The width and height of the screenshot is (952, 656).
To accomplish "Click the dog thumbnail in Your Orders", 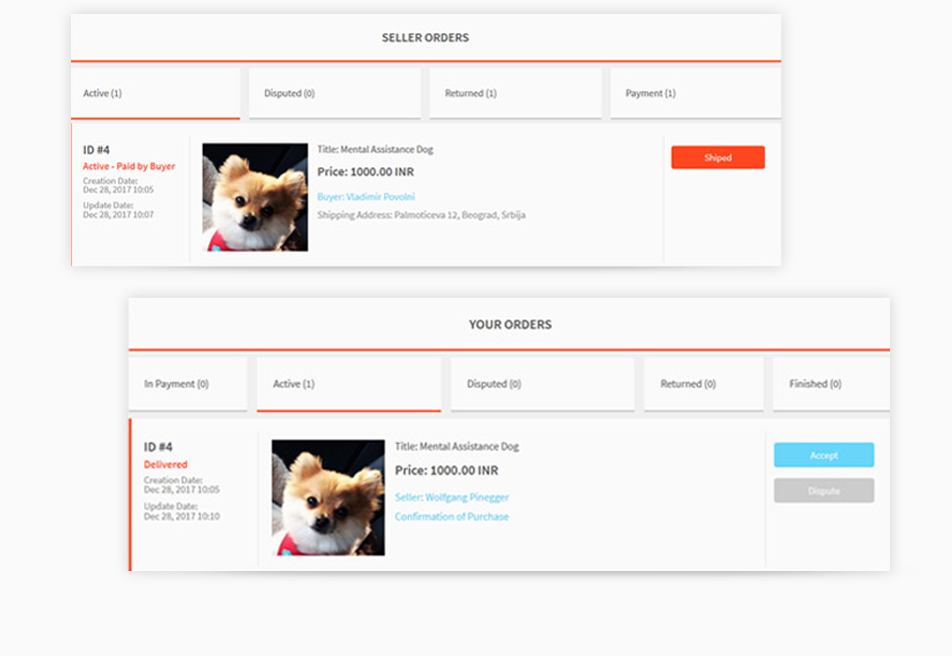I will (x=328, y=497).
